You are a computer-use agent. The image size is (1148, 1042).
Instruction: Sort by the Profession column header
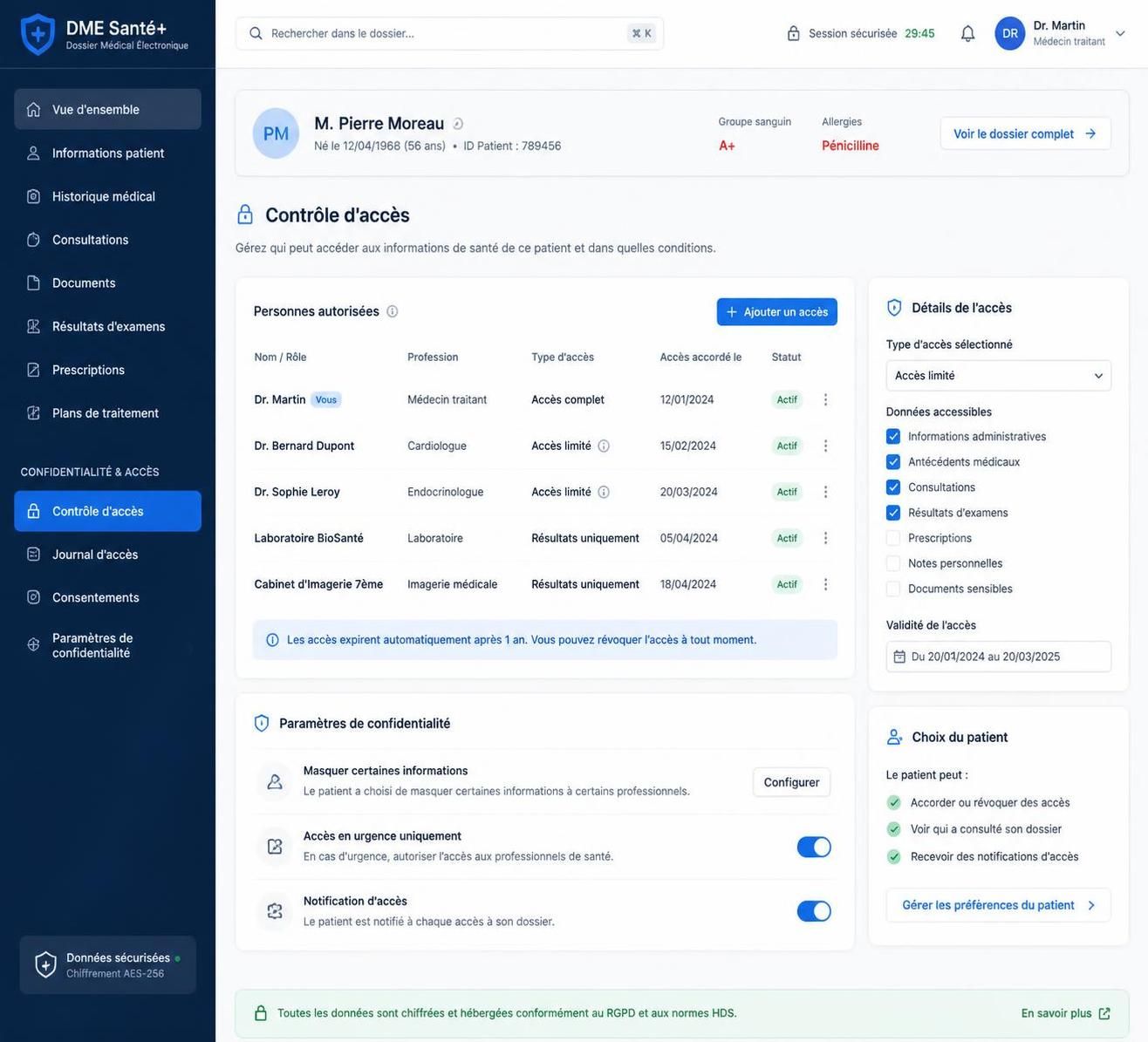(433, 357)
